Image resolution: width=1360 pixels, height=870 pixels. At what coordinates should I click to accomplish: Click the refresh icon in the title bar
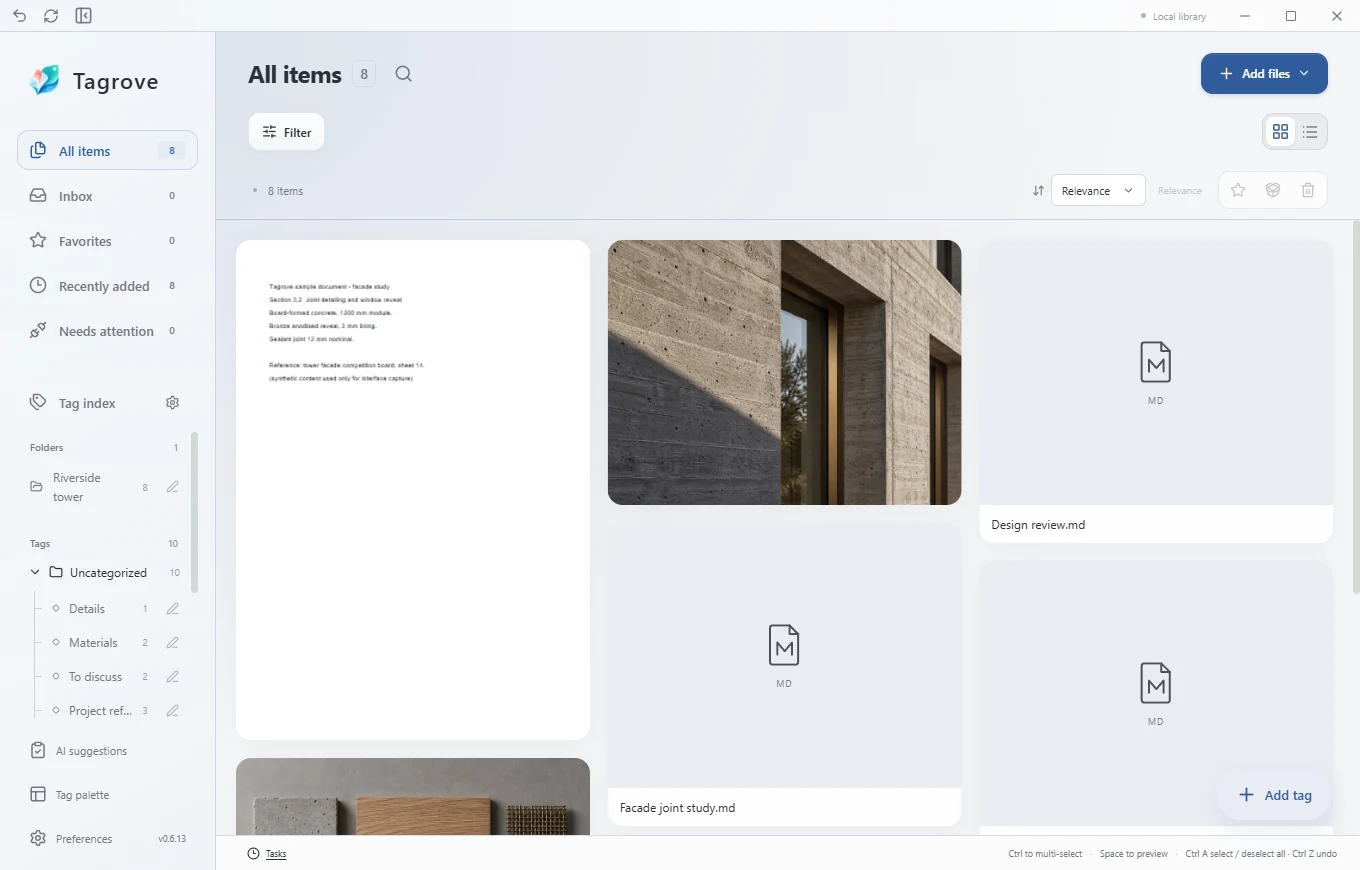pyautogui.click(x=51, y=16)
